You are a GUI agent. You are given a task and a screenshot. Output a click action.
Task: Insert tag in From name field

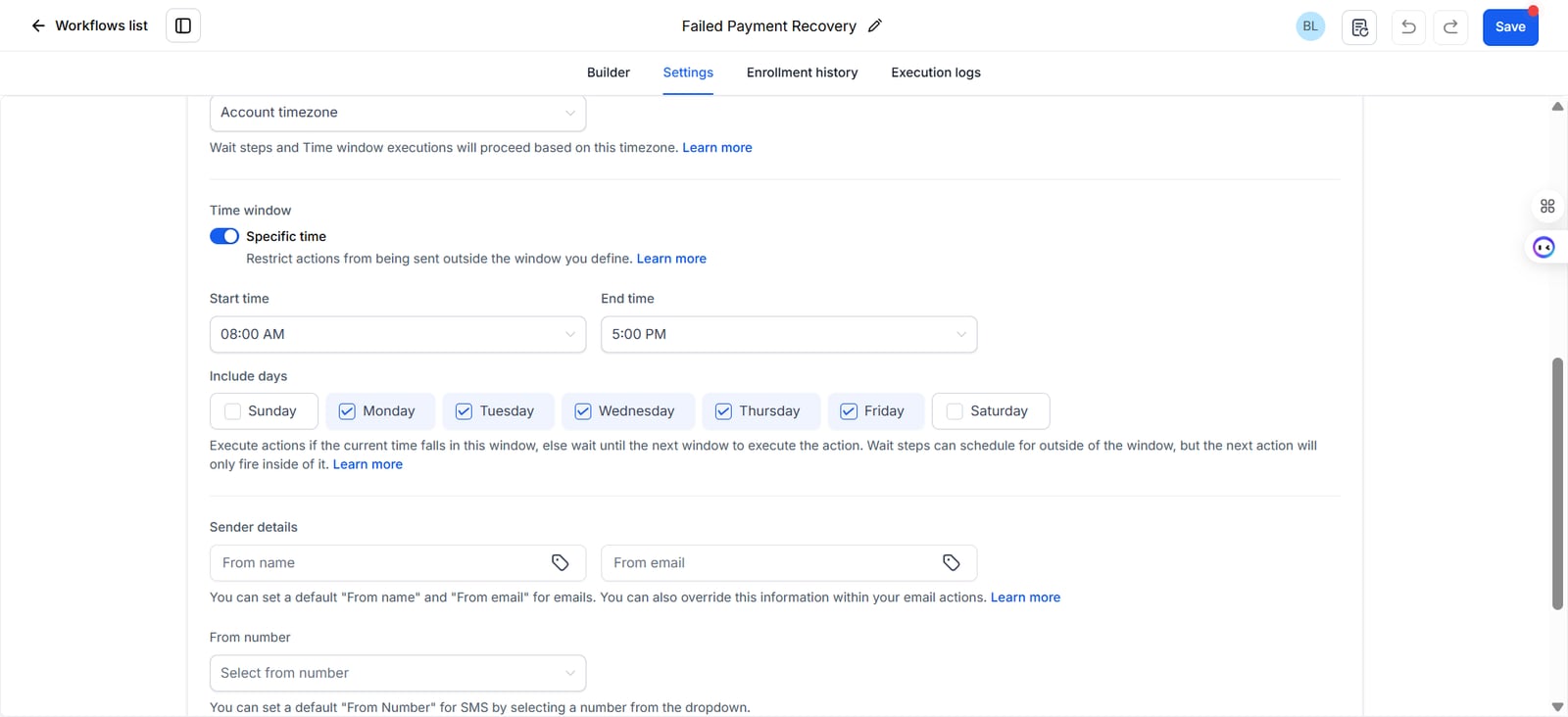561,562
